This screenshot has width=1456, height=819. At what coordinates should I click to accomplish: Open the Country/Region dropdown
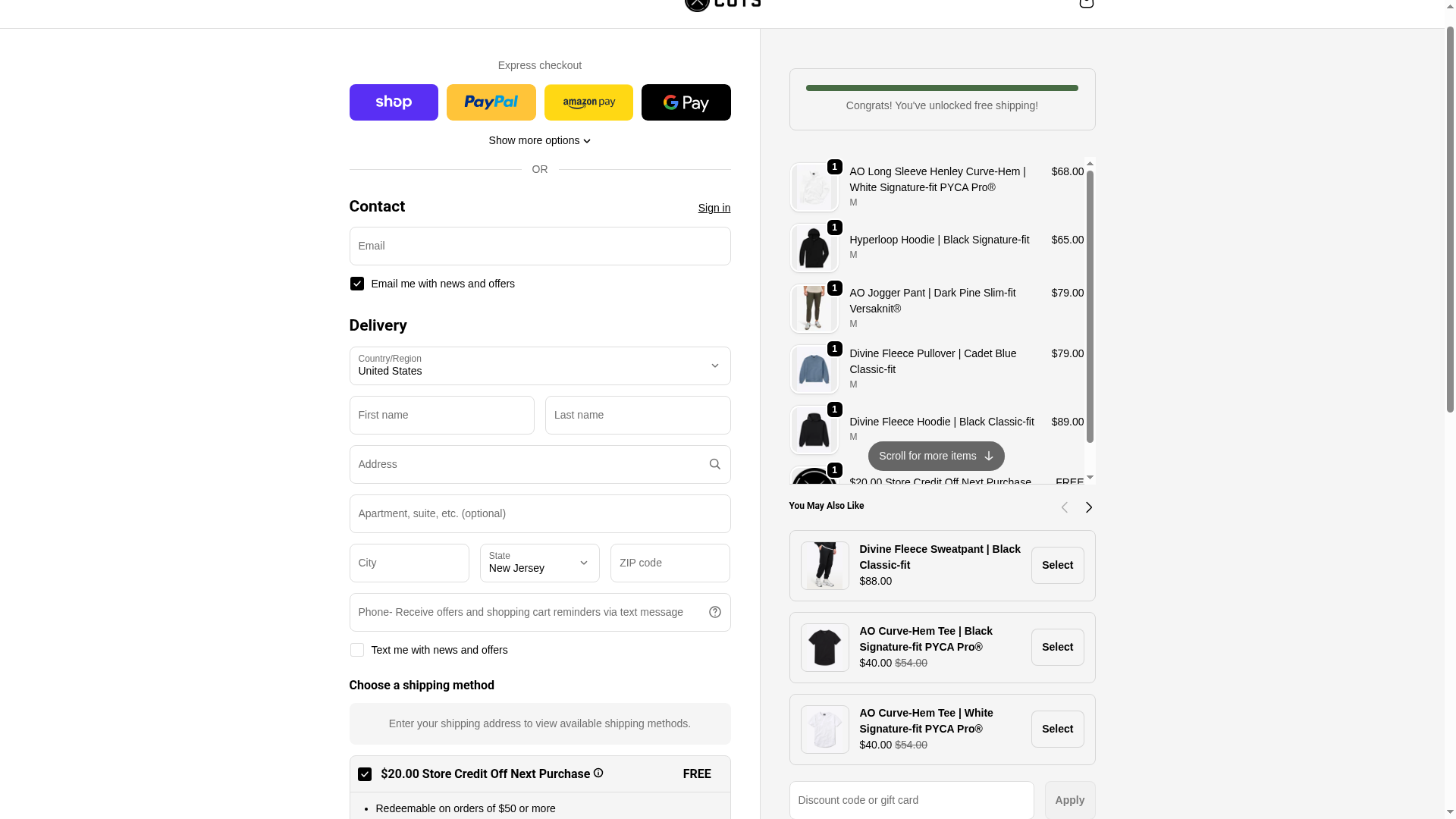pyautogui.click(x=540, y=366)
